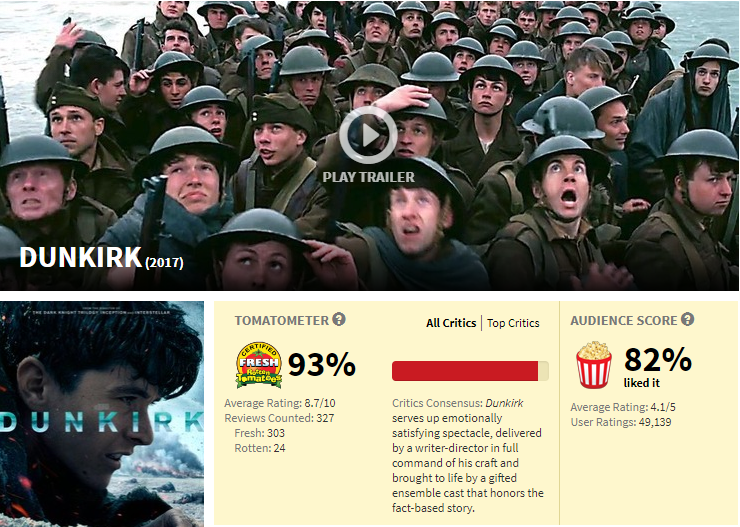The height and width of the screenshot is (527, 740).
Task: Click the AUDIENCE SCORE heading
Action: coord(624,321)
